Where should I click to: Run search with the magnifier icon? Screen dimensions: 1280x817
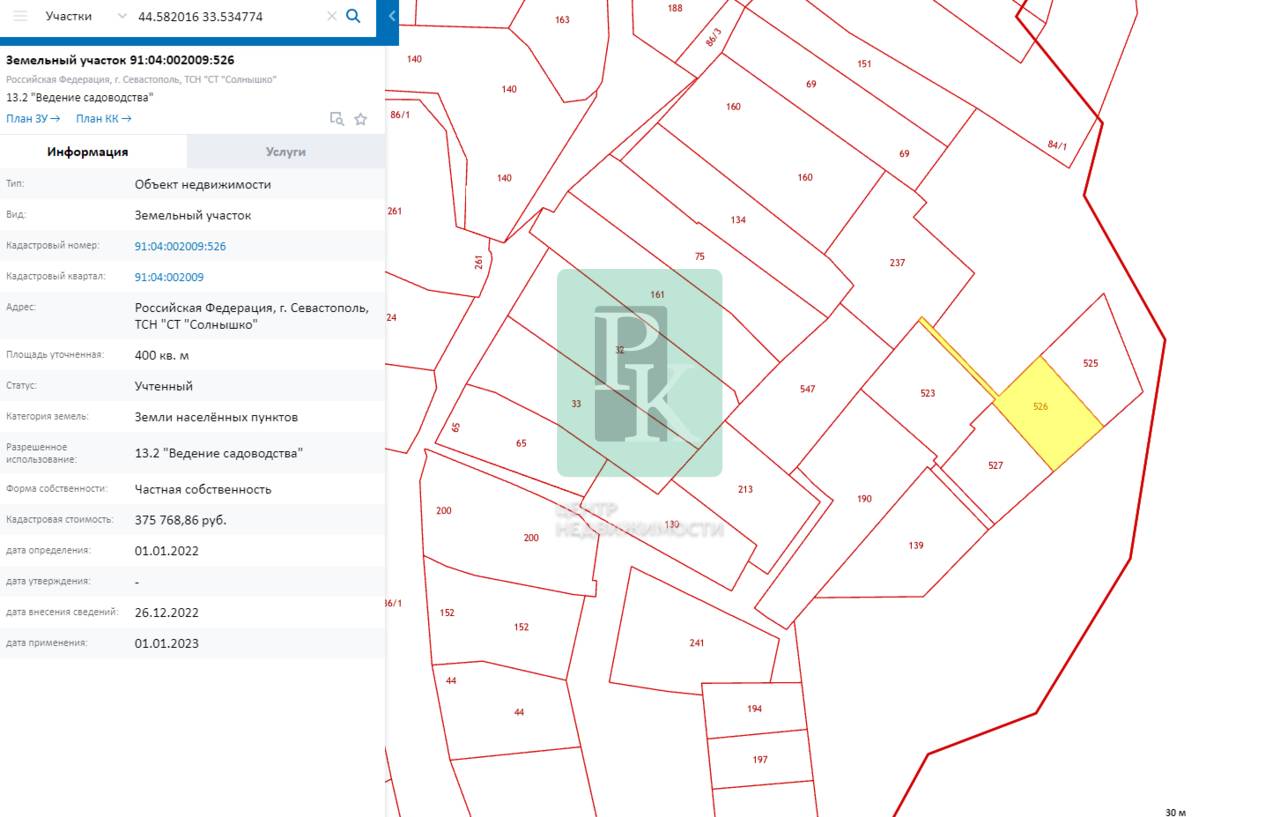point(353,17)
